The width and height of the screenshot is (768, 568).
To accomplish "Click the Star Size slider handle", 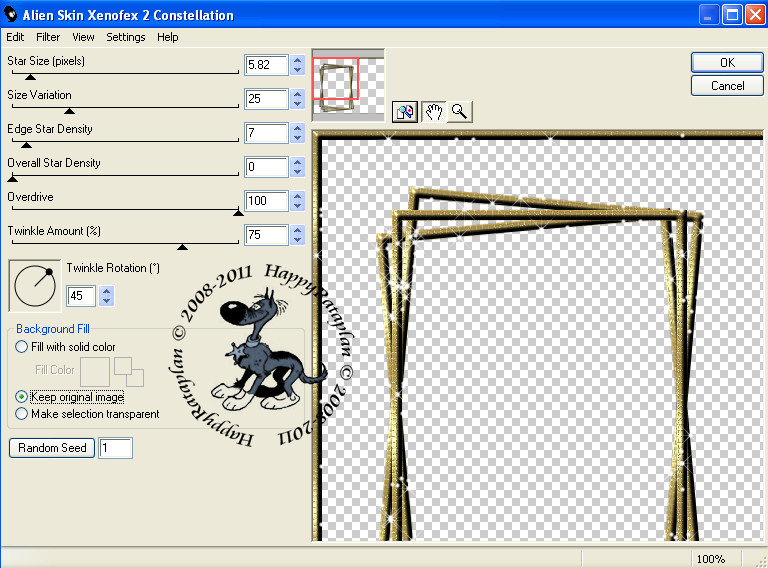I will 30,77.
